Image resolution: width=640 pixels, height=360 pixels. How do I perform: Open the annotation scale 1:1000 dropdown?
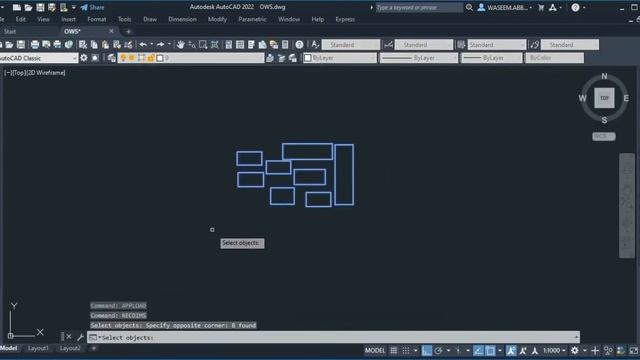pyautogui.click(x=554, y=351)
